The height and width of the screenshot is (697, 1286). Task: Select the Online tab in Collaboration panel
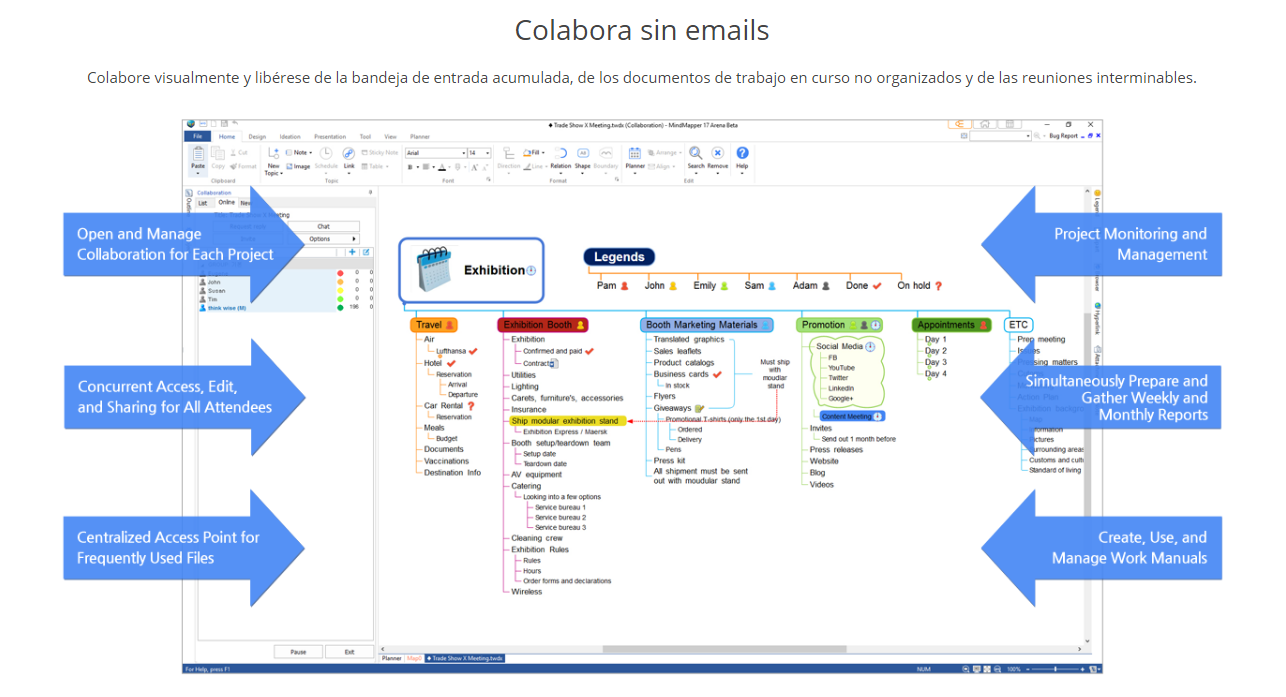[x=226, y=202]
